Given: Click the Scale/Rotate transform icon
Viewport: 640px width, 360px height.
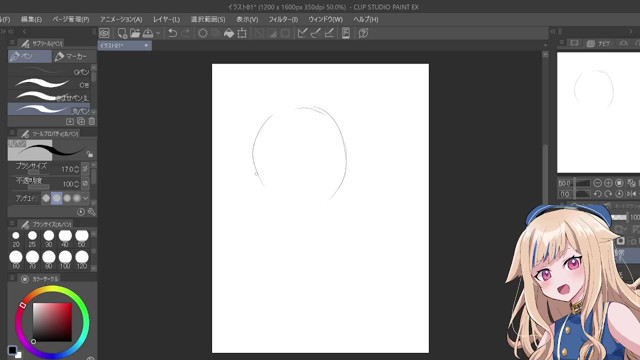Looking at the screenshot, I should 242,33.
